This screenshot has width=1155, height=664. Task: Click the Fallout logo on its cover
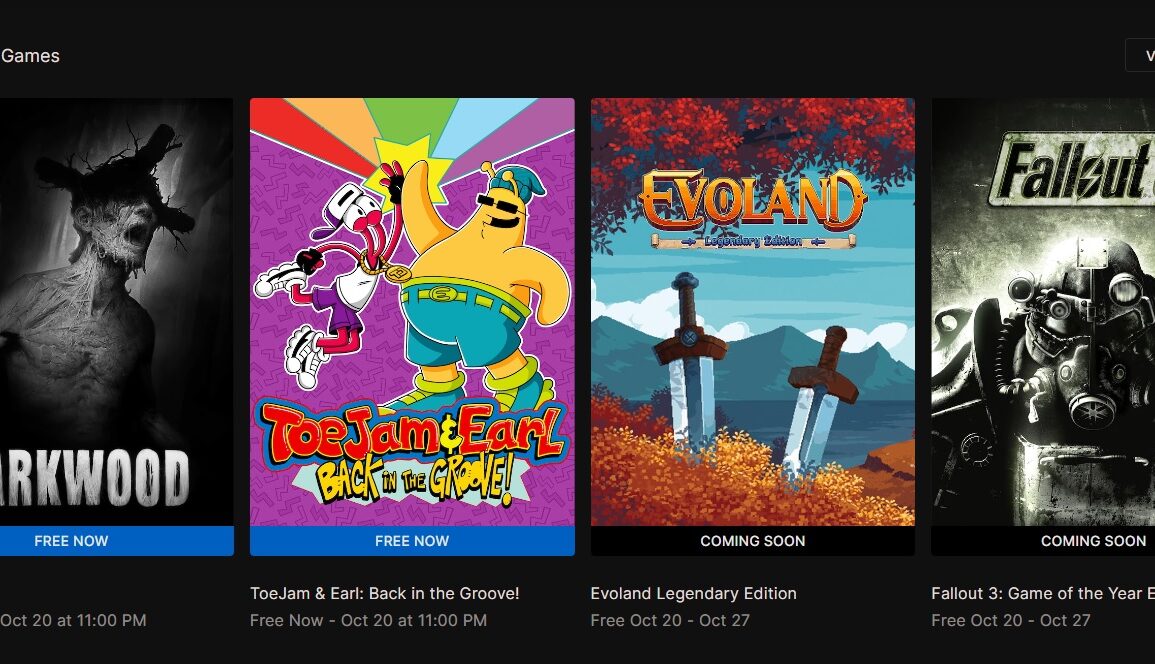[1072, 171]
